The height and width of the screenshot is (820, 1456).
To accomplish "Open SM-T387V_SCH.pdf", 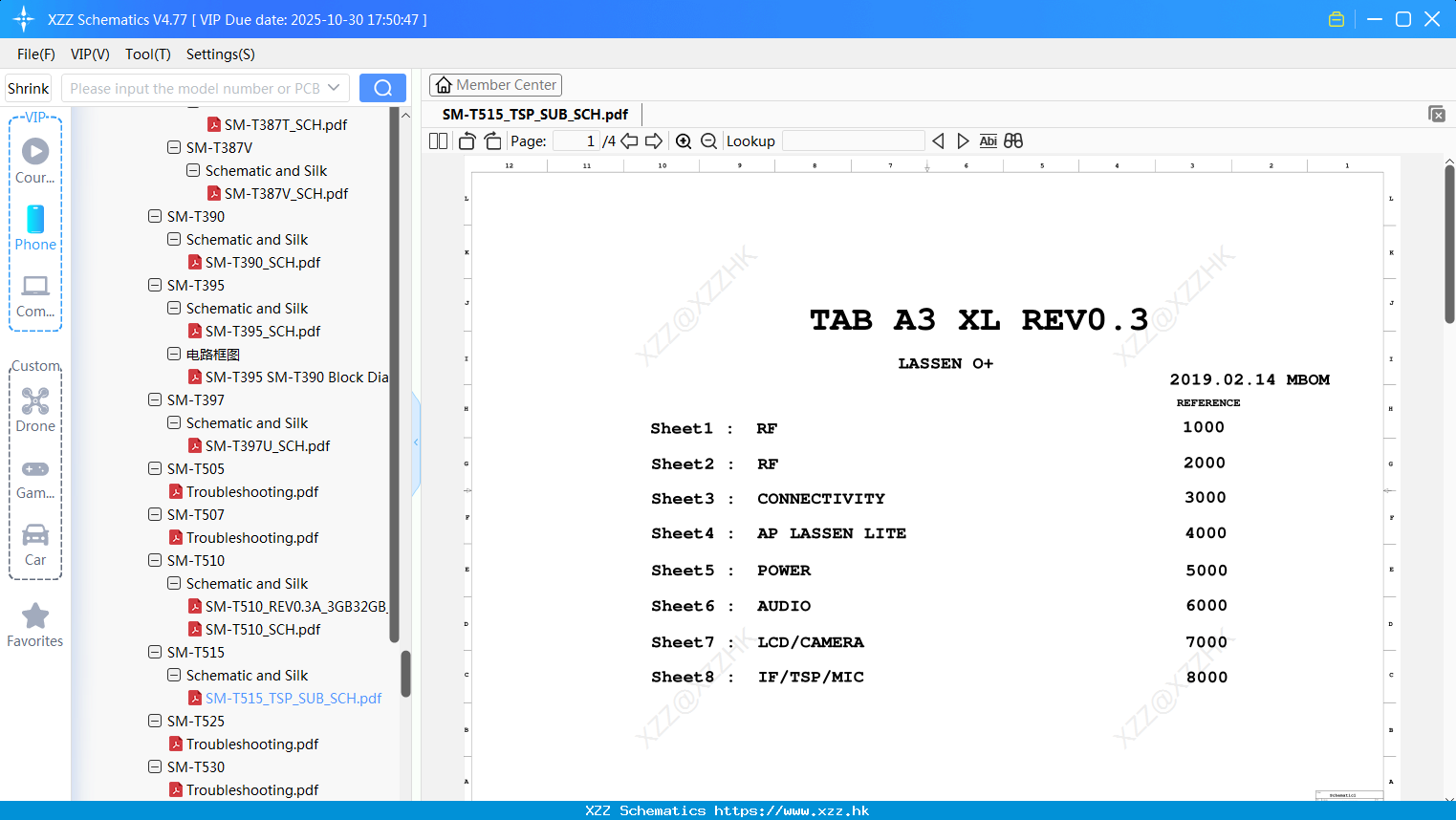I will (x=285, y=193).
